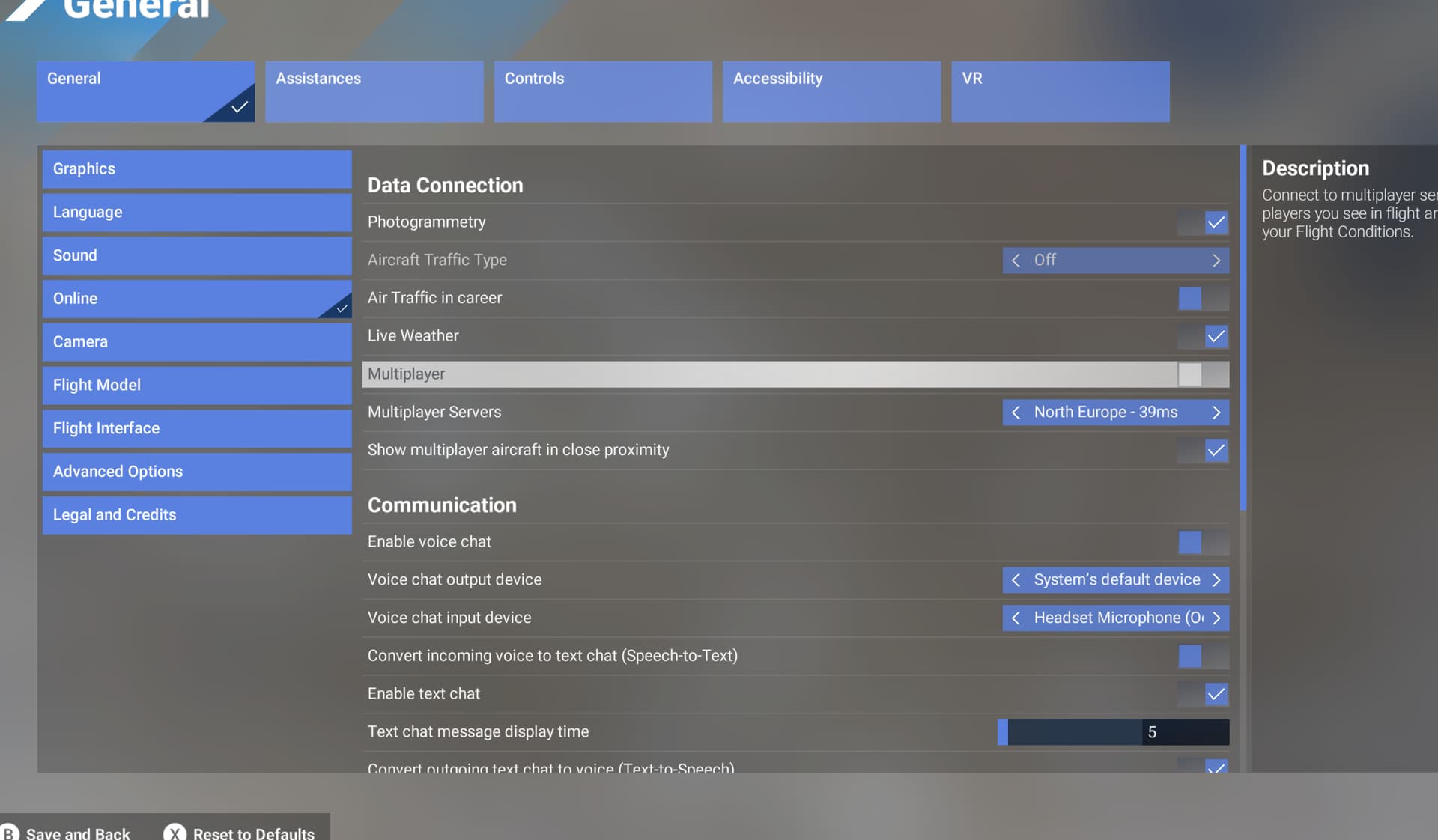1438x840 pixels.
Task: Click the Communication section heading
Action: [442, 505]
